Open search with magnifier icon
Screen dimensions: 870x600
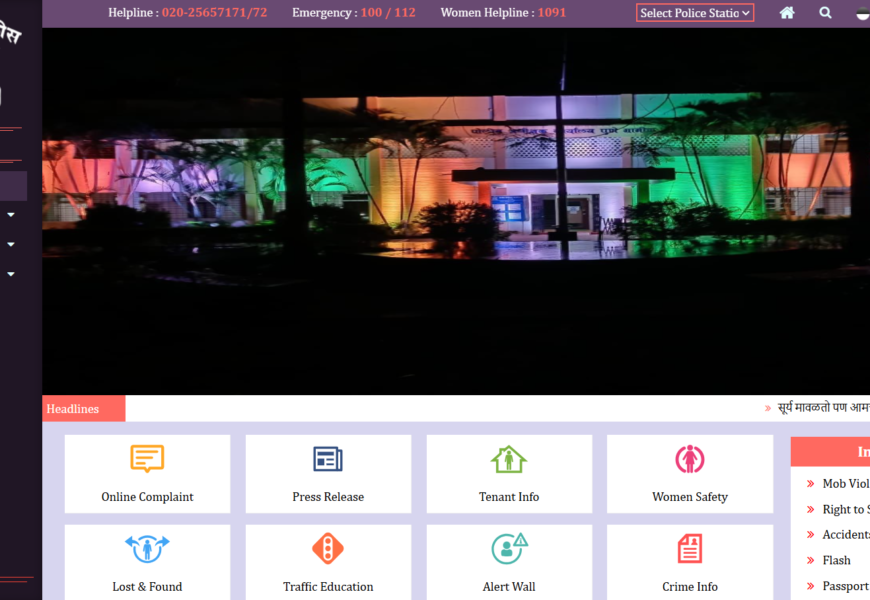point(825,13)
